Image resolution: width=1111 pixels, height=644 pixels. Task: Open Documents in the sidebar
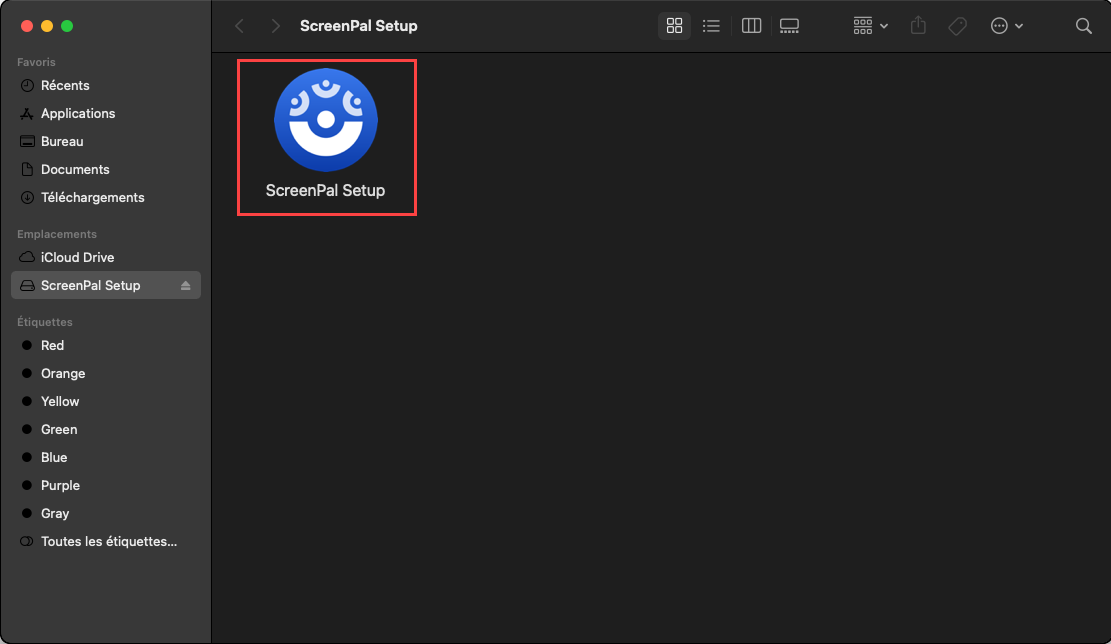tap(106, 169)
